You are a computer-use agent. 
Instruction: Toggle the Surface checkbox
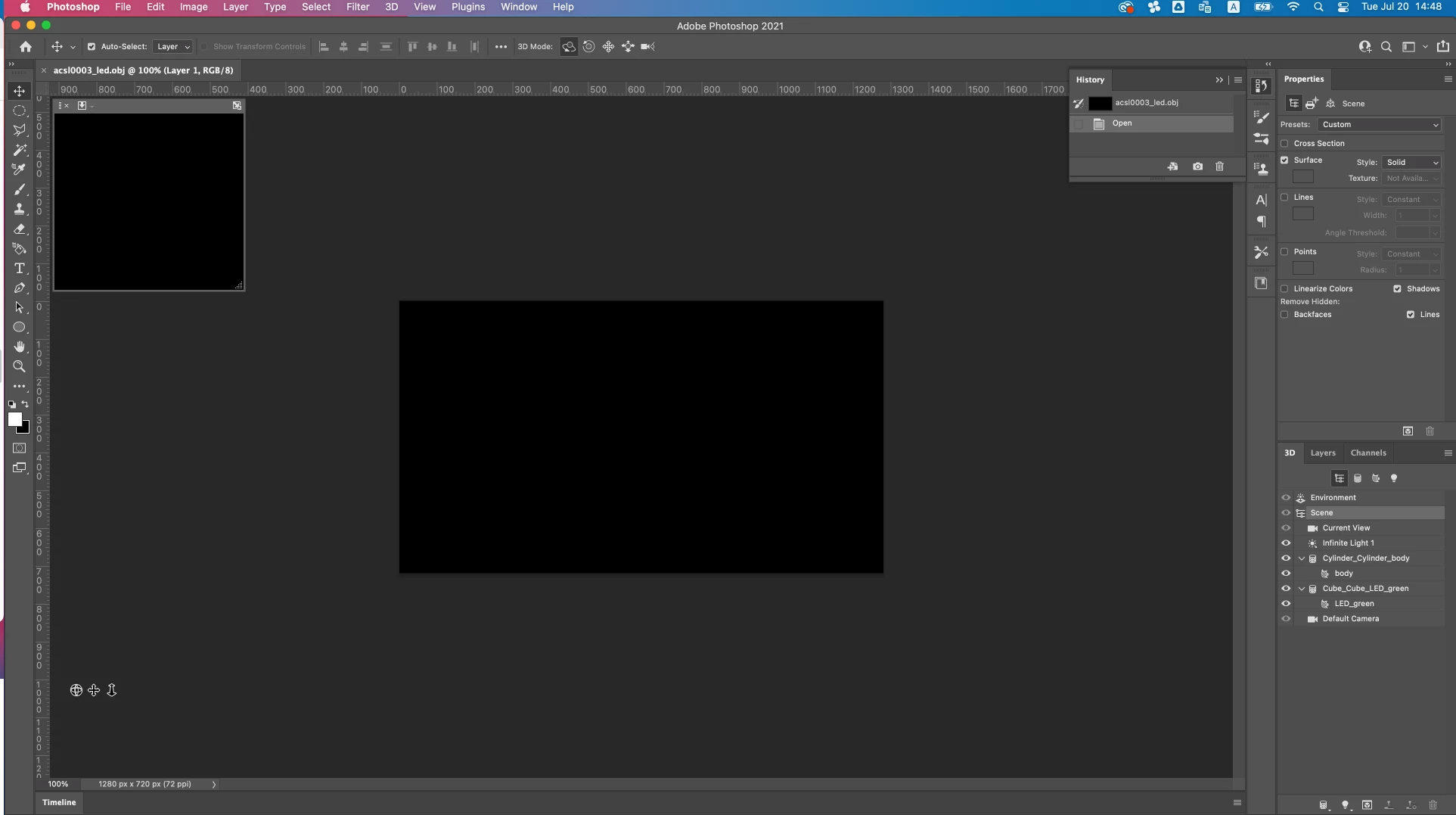pyautogui.click(x=1284, y=160)
